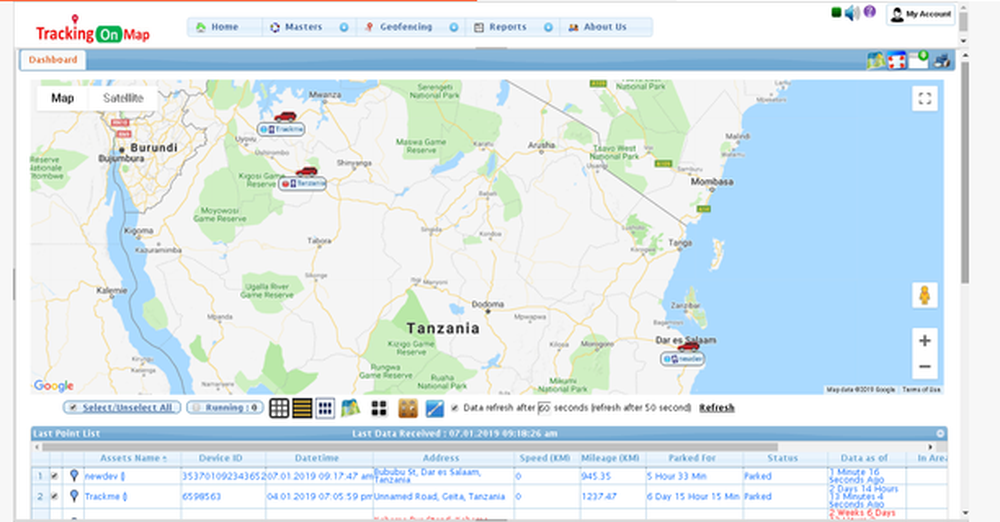This screenshot has height=522, width=1000.
Task: Sort by Assets Name column header
Action: pyautogui.click(x=133, y=458)
